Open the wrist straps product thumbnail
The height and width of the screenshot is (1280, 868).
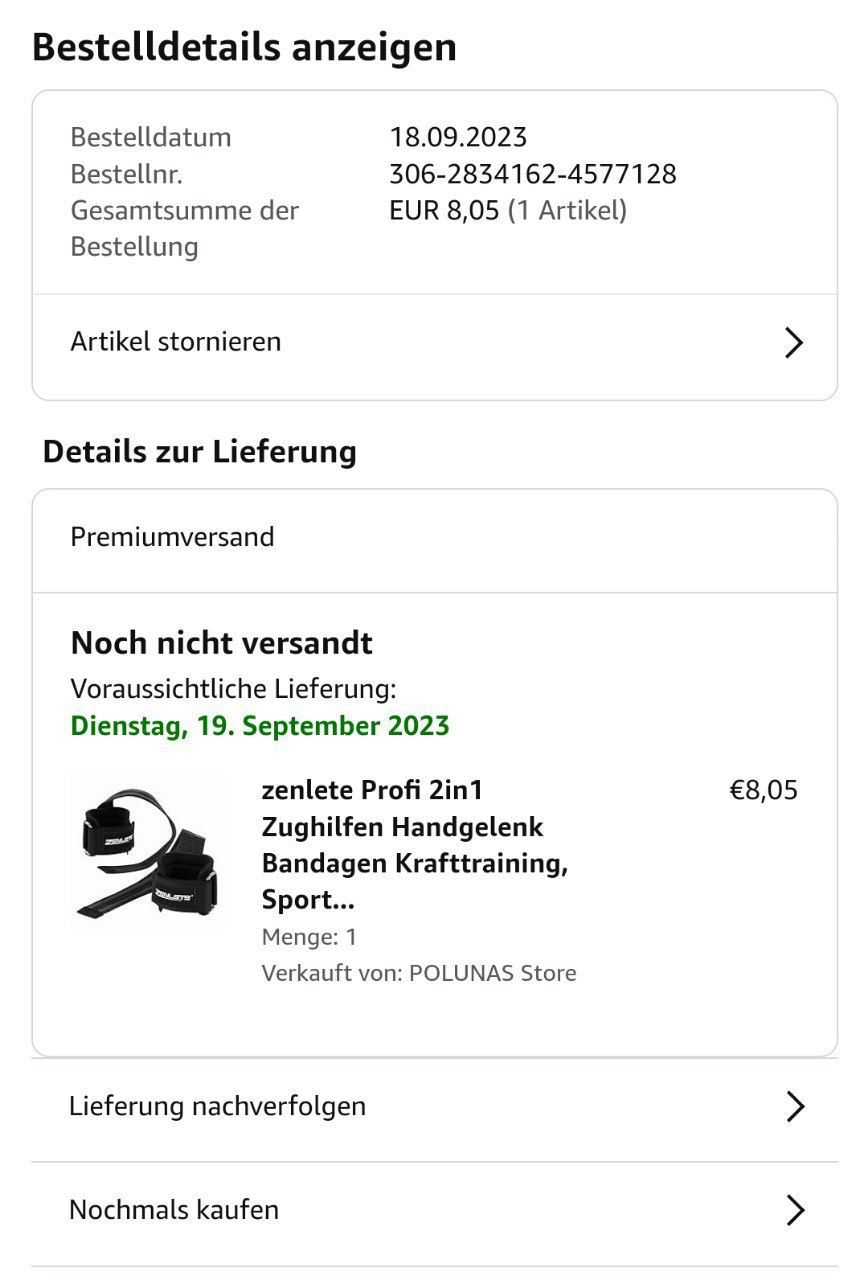tap(148, 850)
